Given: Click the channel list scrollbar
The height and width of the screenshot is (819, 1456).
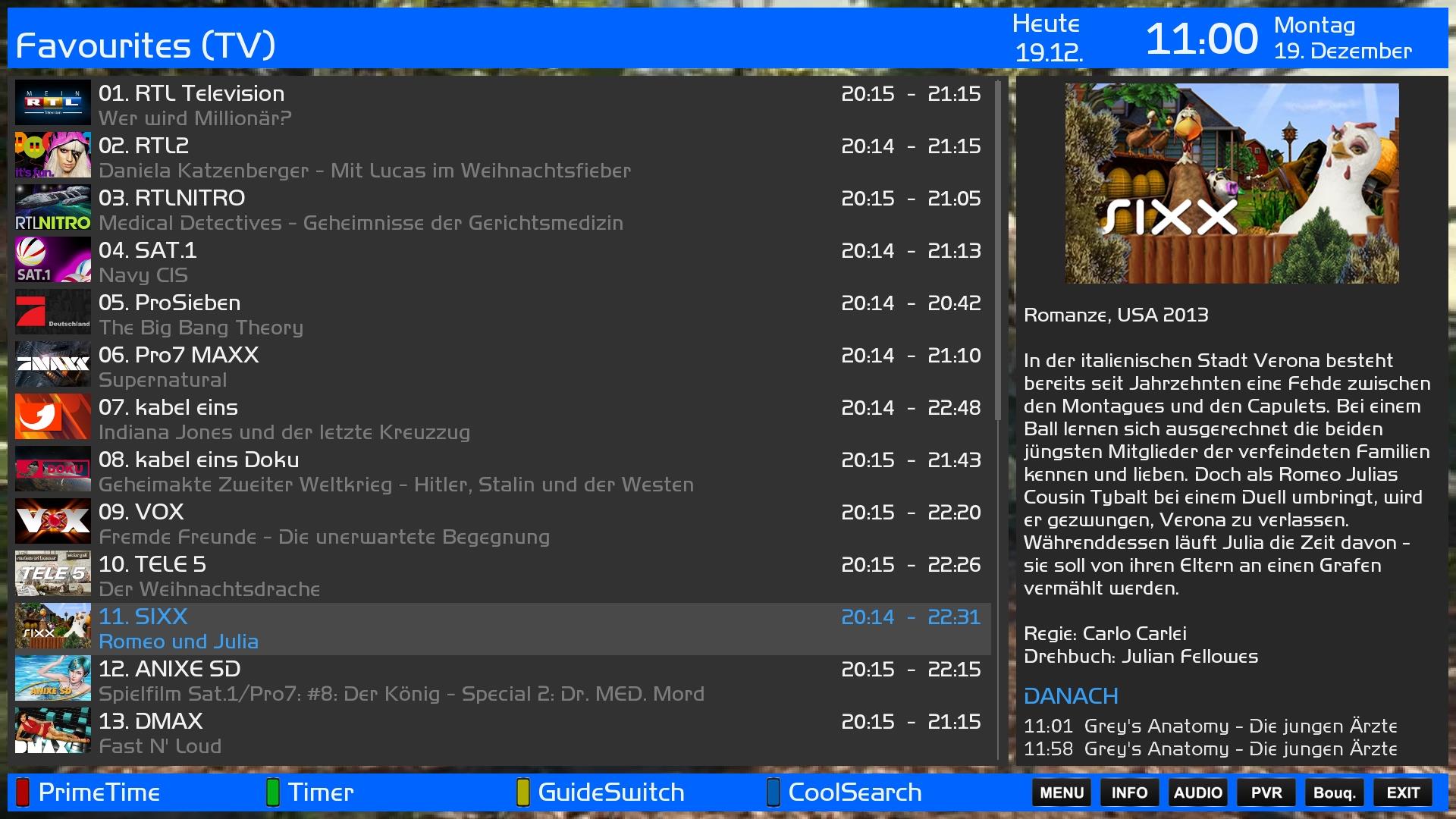Looking at the screenshot, I should click(x=998, y=250).
